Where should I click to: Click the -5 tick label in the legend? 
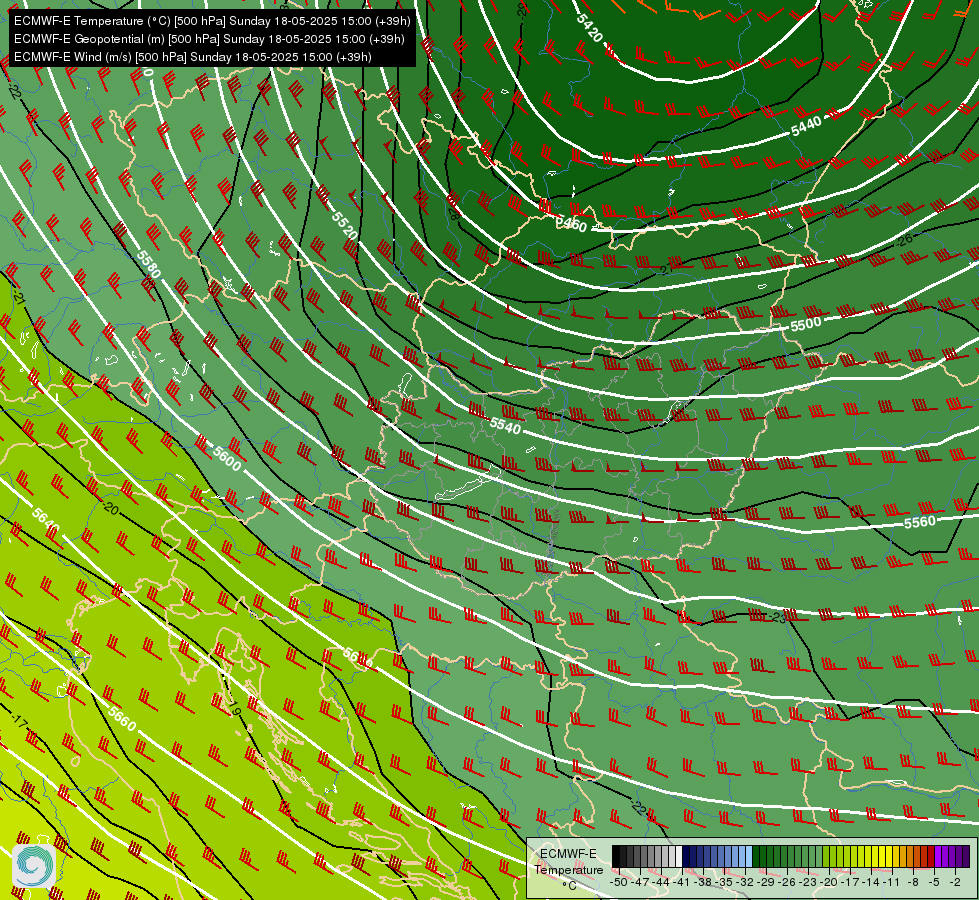tap(935, 883)
